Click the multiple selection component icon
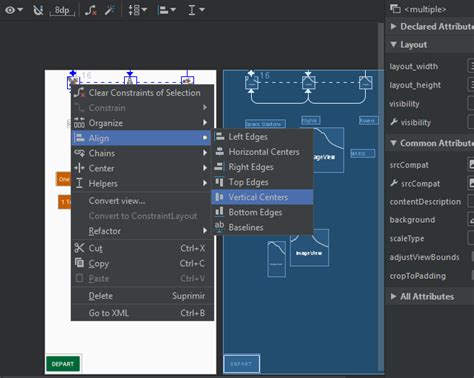 pos(395,9)
